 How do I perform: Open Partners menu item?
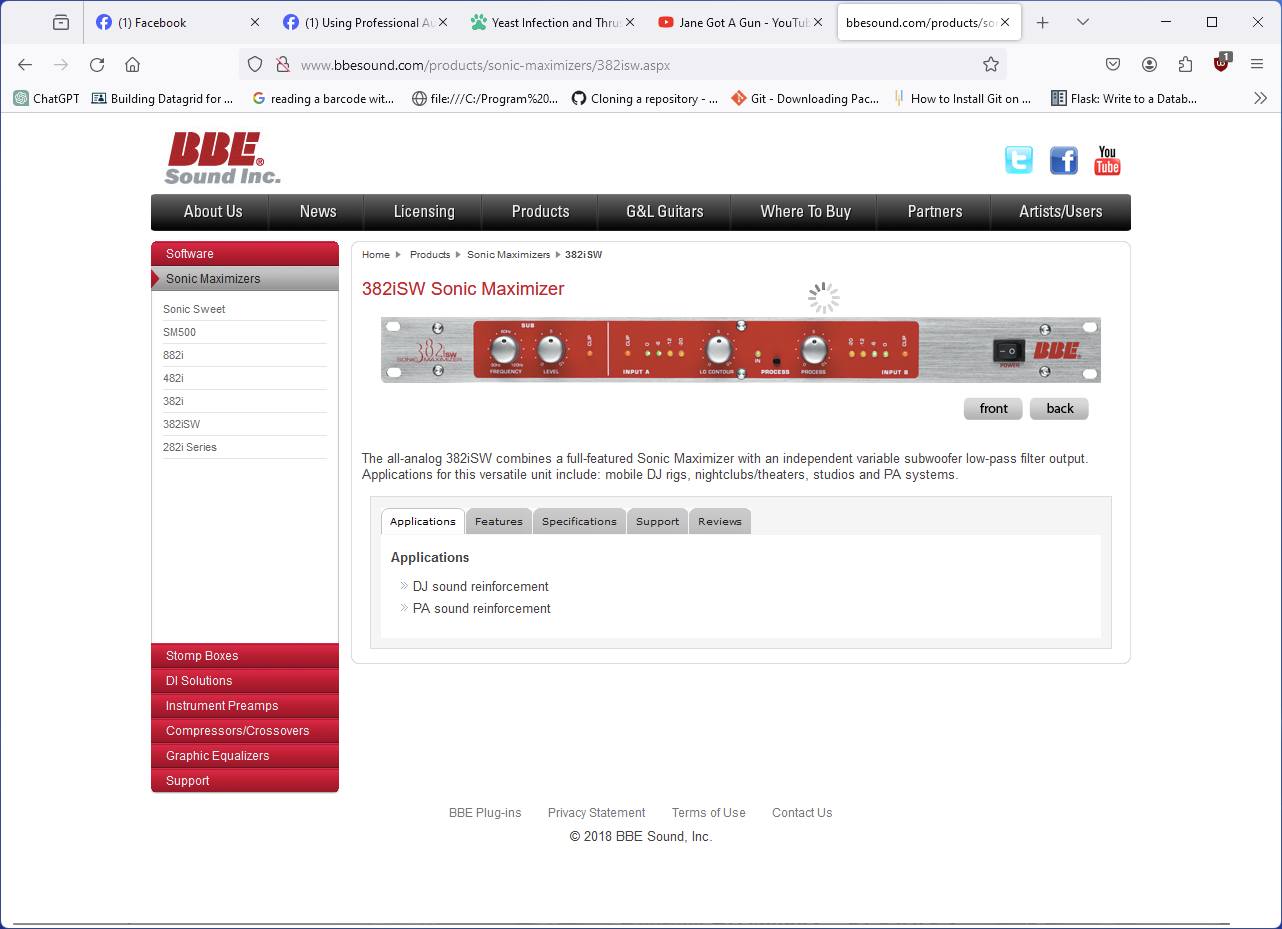(x=935, y=211)
